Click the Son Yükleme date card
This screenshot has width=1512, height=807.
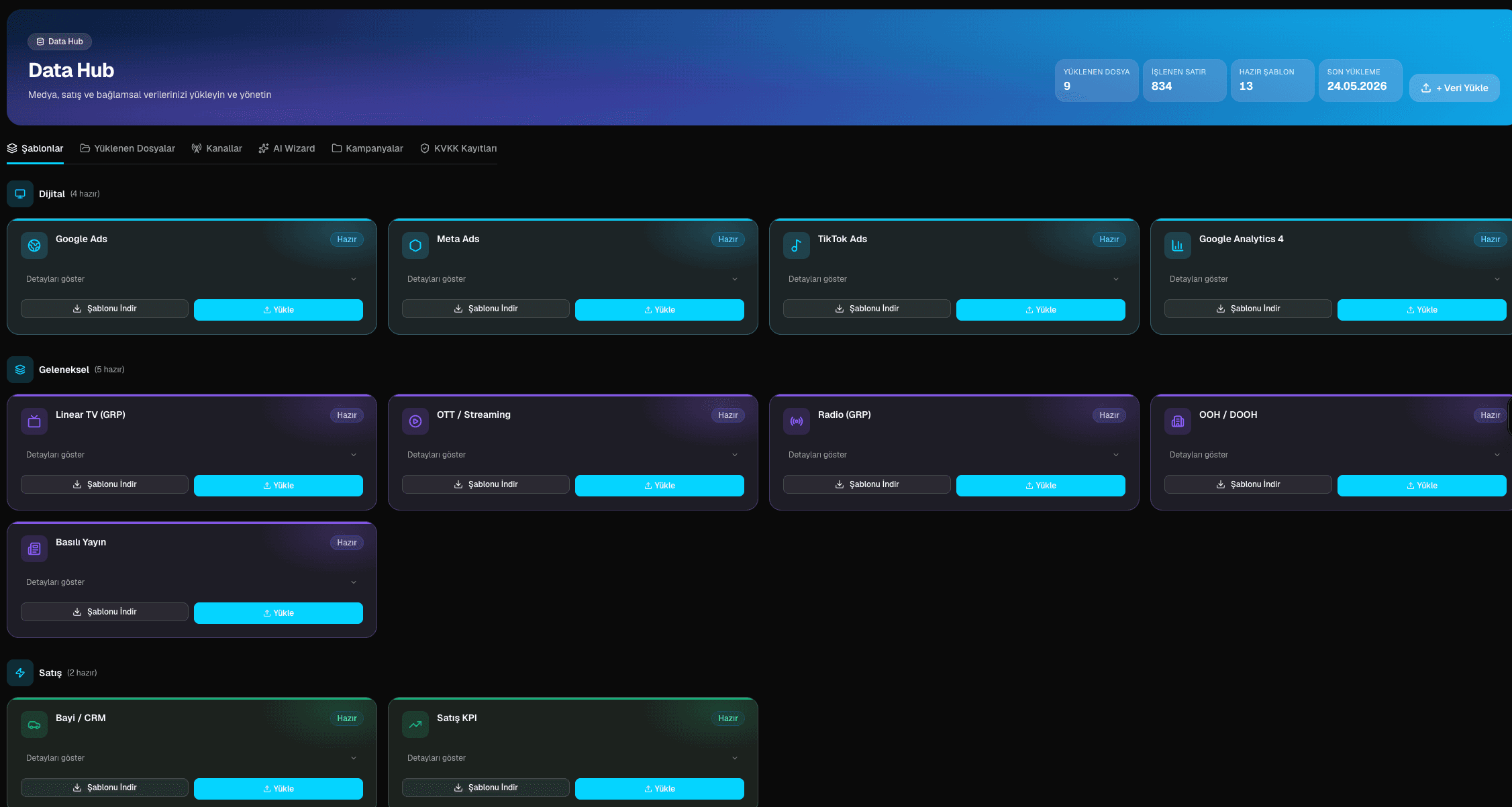1360,80
